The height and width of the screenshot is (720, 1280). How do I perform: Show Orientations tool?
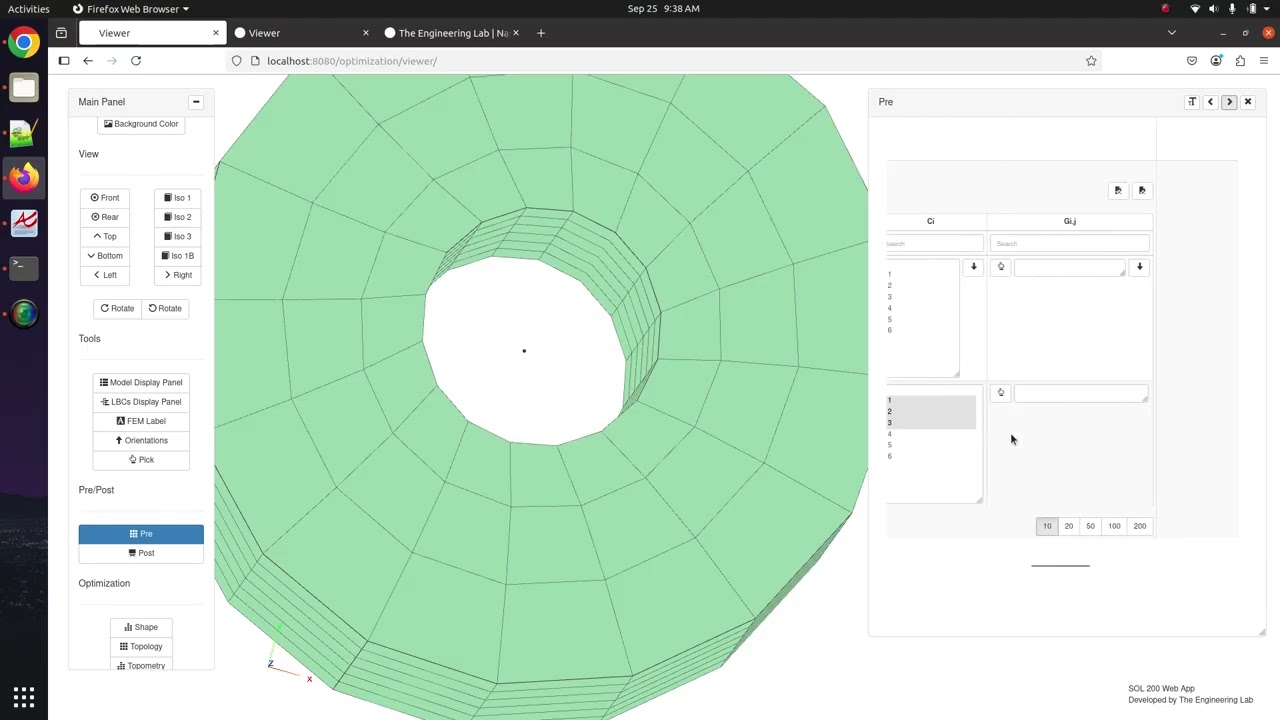pyautogui.click(x=141, y=440)
